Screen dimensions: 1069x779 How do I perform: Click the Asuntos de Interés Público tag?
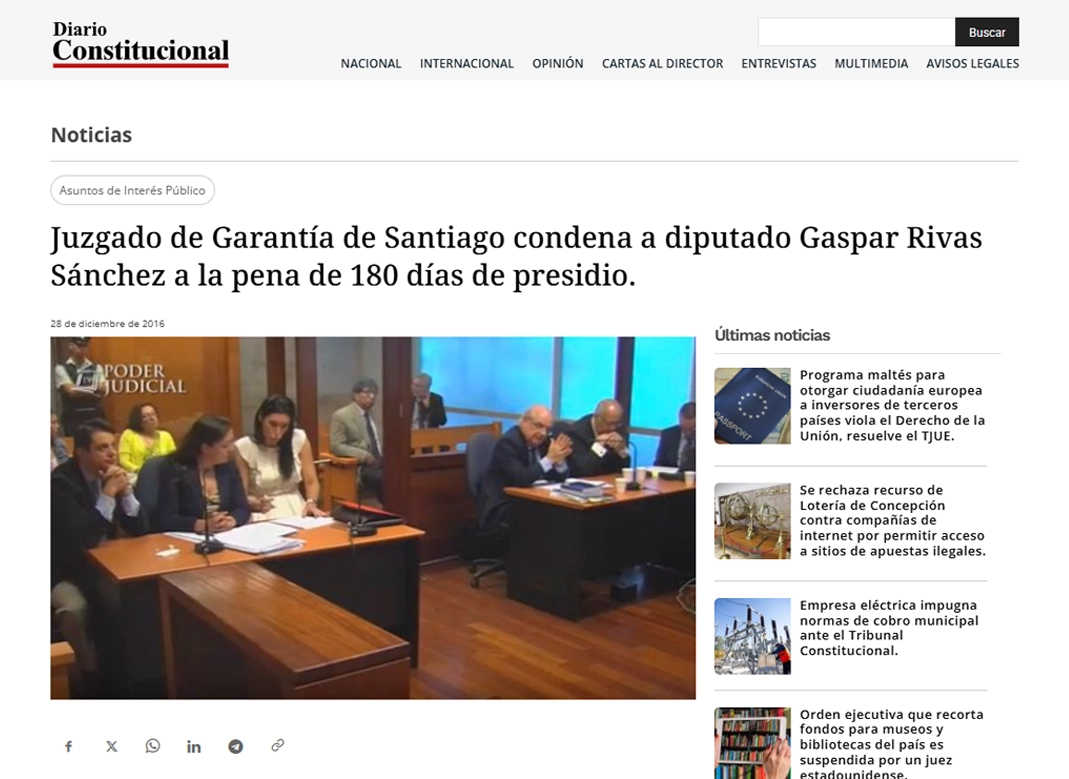coord(132,190)
